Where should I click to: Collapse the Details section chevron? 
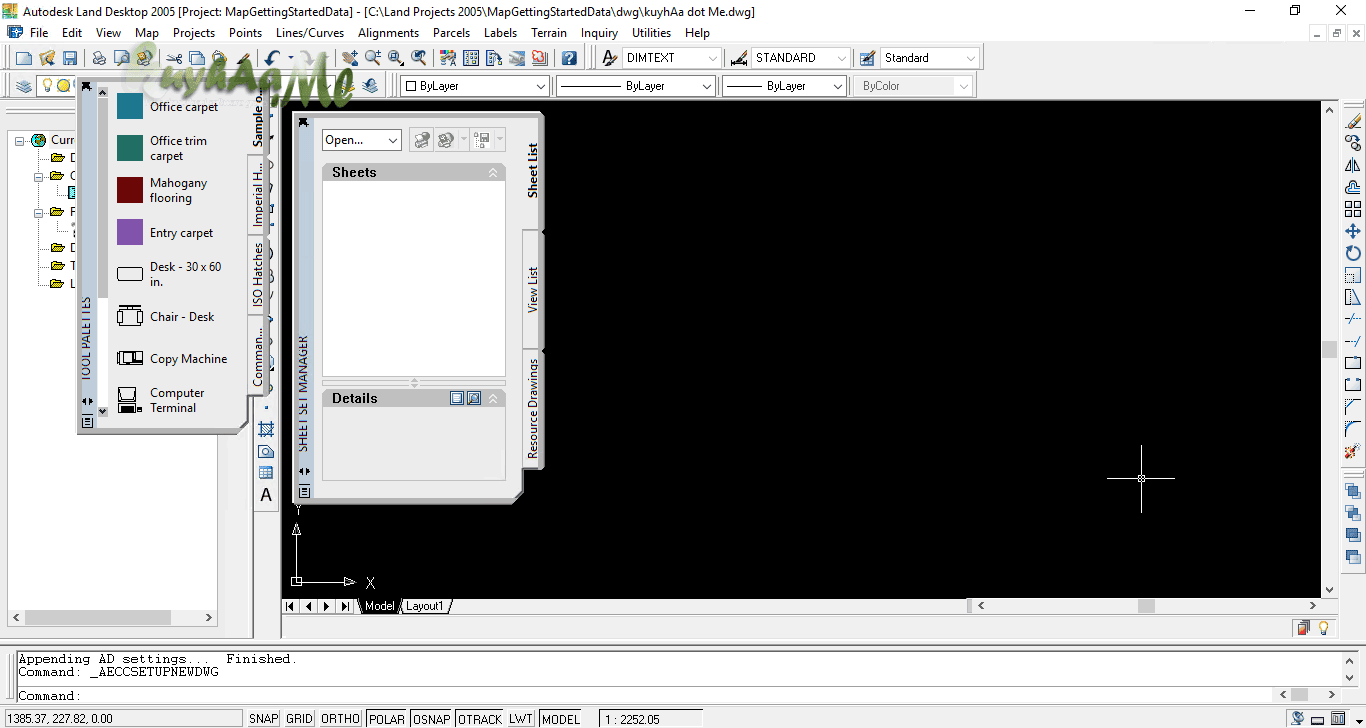493,398
